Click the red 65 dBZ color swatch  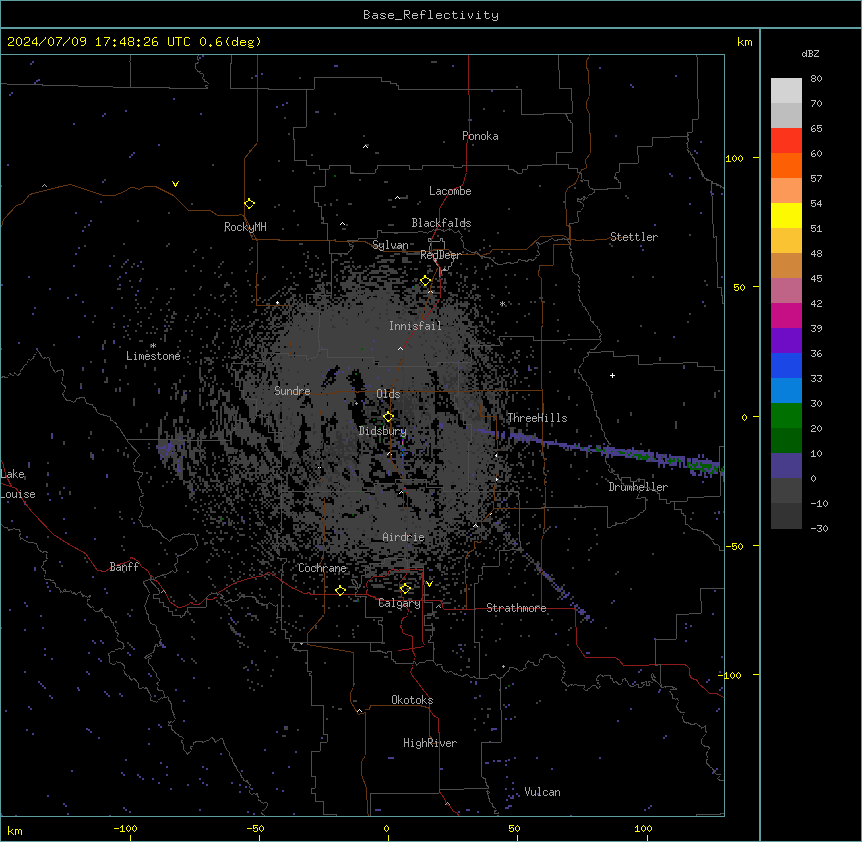point(786,140)
